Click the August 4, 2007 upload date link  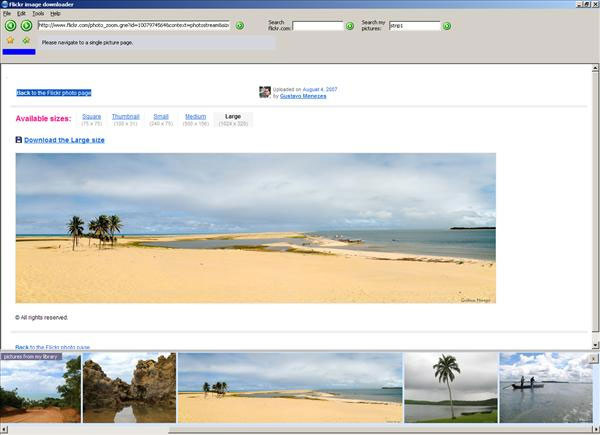(320, 90)
